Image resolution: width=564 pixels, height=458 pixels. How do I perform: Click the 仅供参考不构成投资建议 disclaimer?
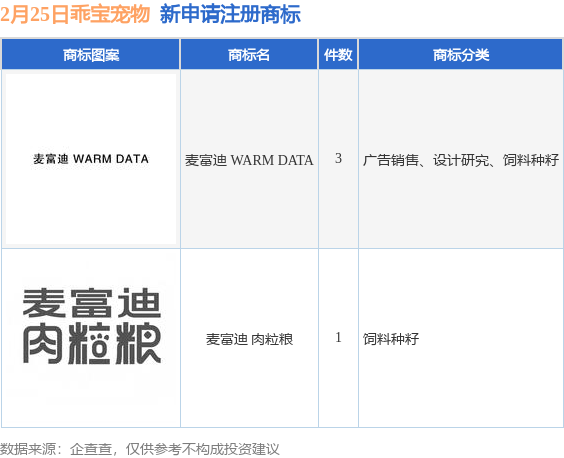tap(203, 449)
